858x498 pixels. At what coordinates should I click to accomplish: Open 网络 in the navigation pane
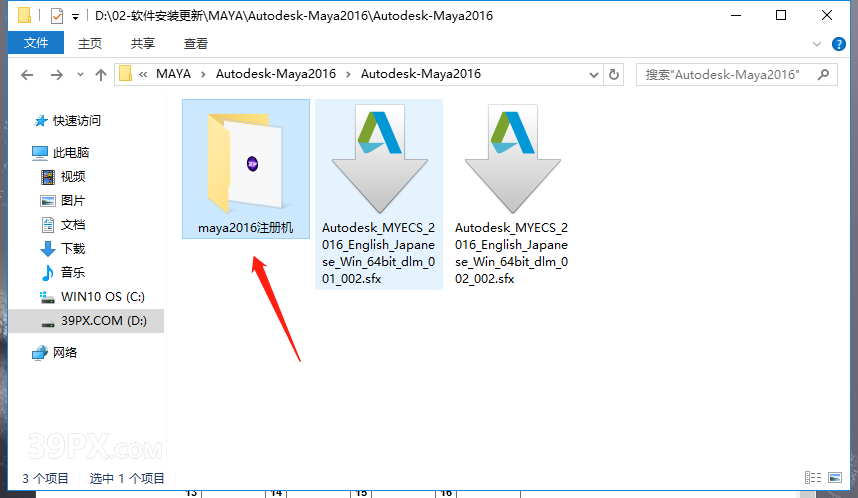click(x=65, y=353)
